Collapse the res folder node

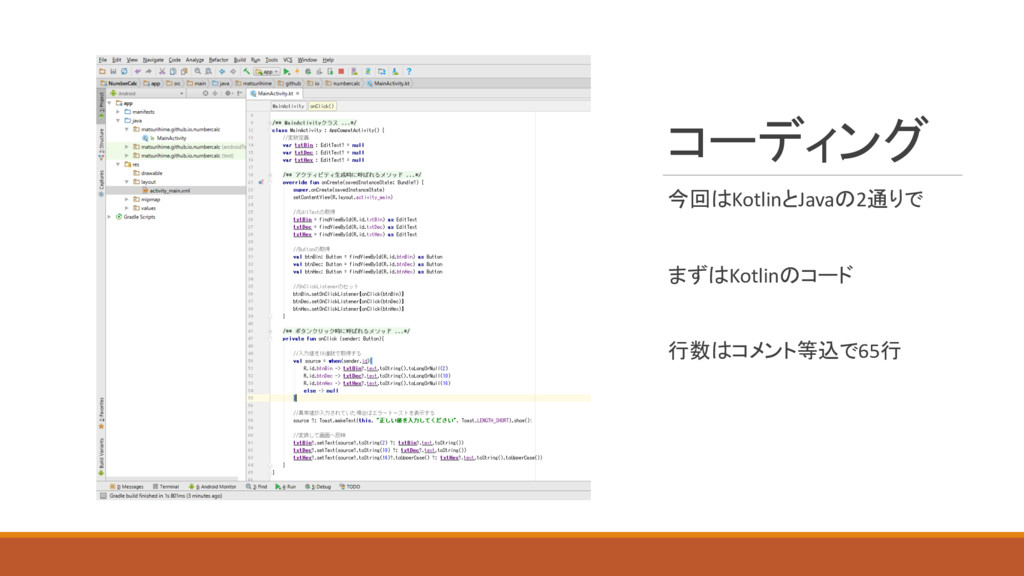pos(118,165)
